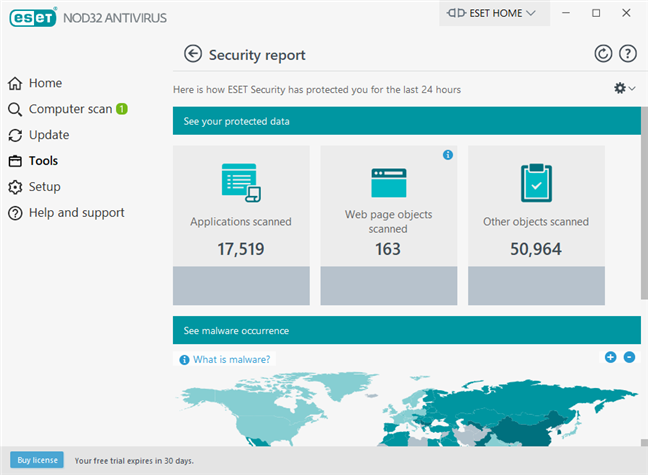This screenshot has width=648, height=475.
Task: Open the gear settings dropdown
Action: [624, 88]
